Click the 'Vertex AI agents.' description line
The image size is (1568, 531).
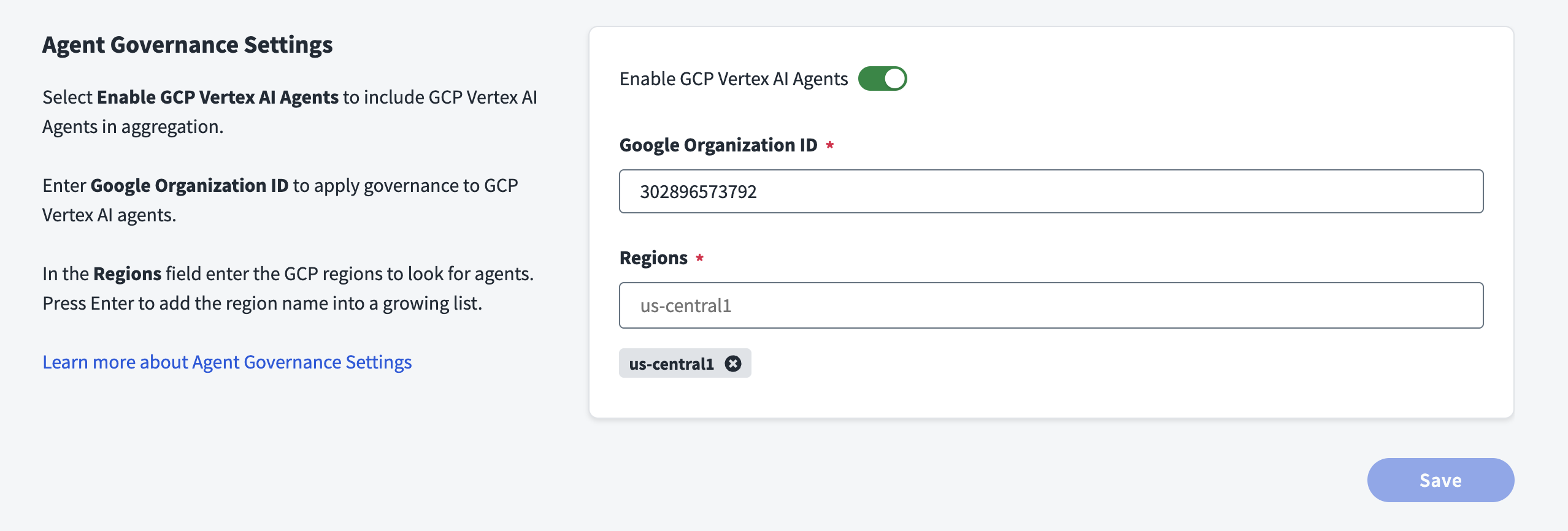(109, 215)
